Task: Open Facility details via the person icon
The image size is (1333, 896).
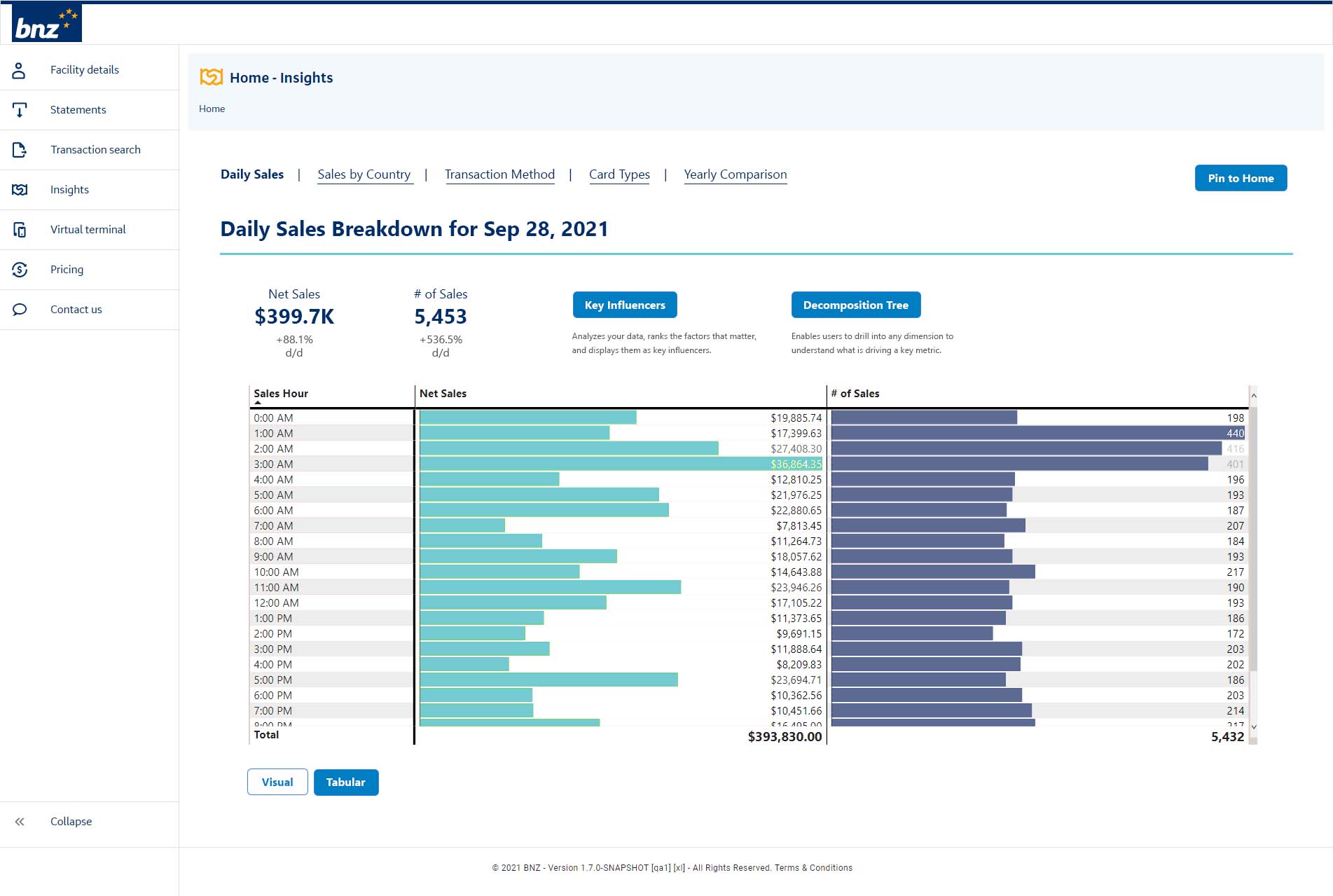Action: click(19, 69)
